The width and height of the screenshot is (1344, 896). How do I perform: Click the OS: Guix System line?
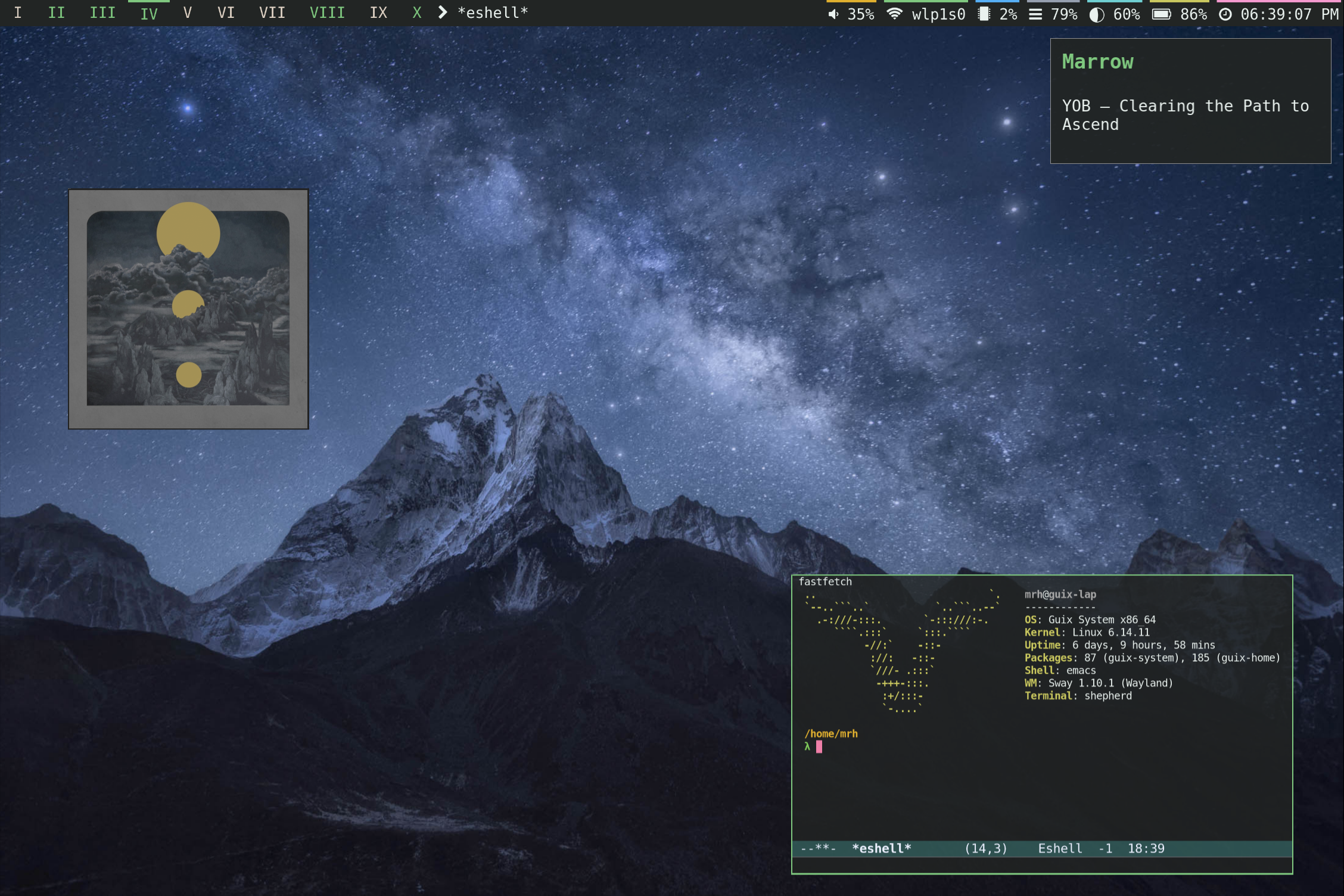click(x=1090, y=620)
